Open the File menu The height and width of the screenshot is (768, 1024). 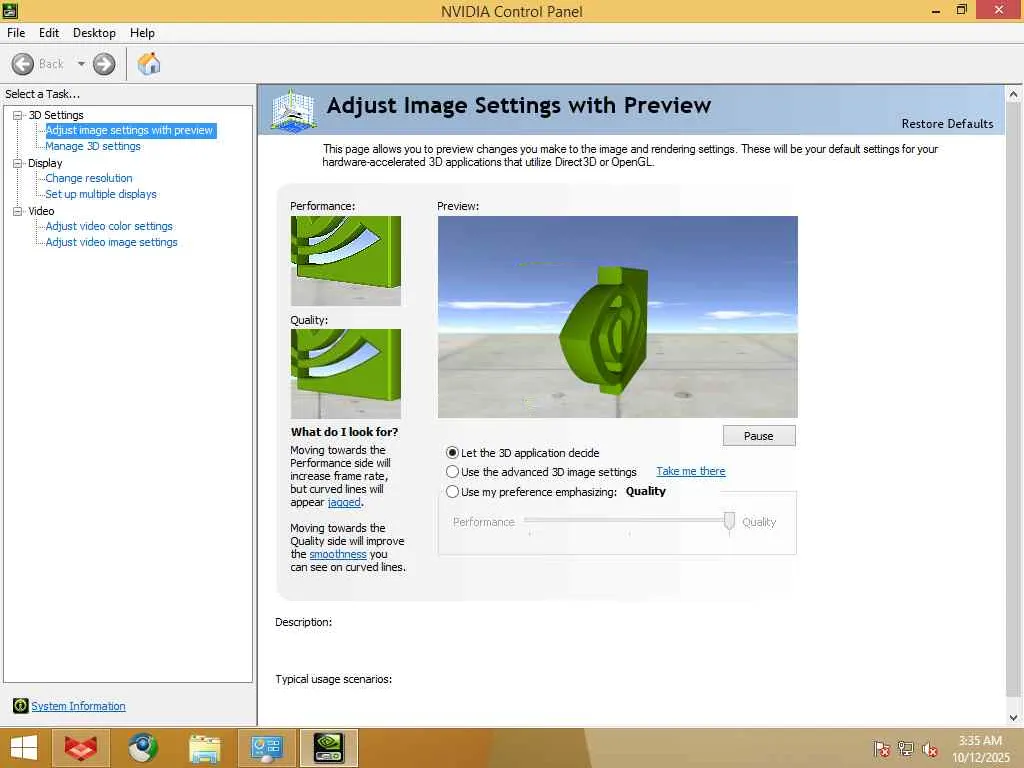(16, 33)
